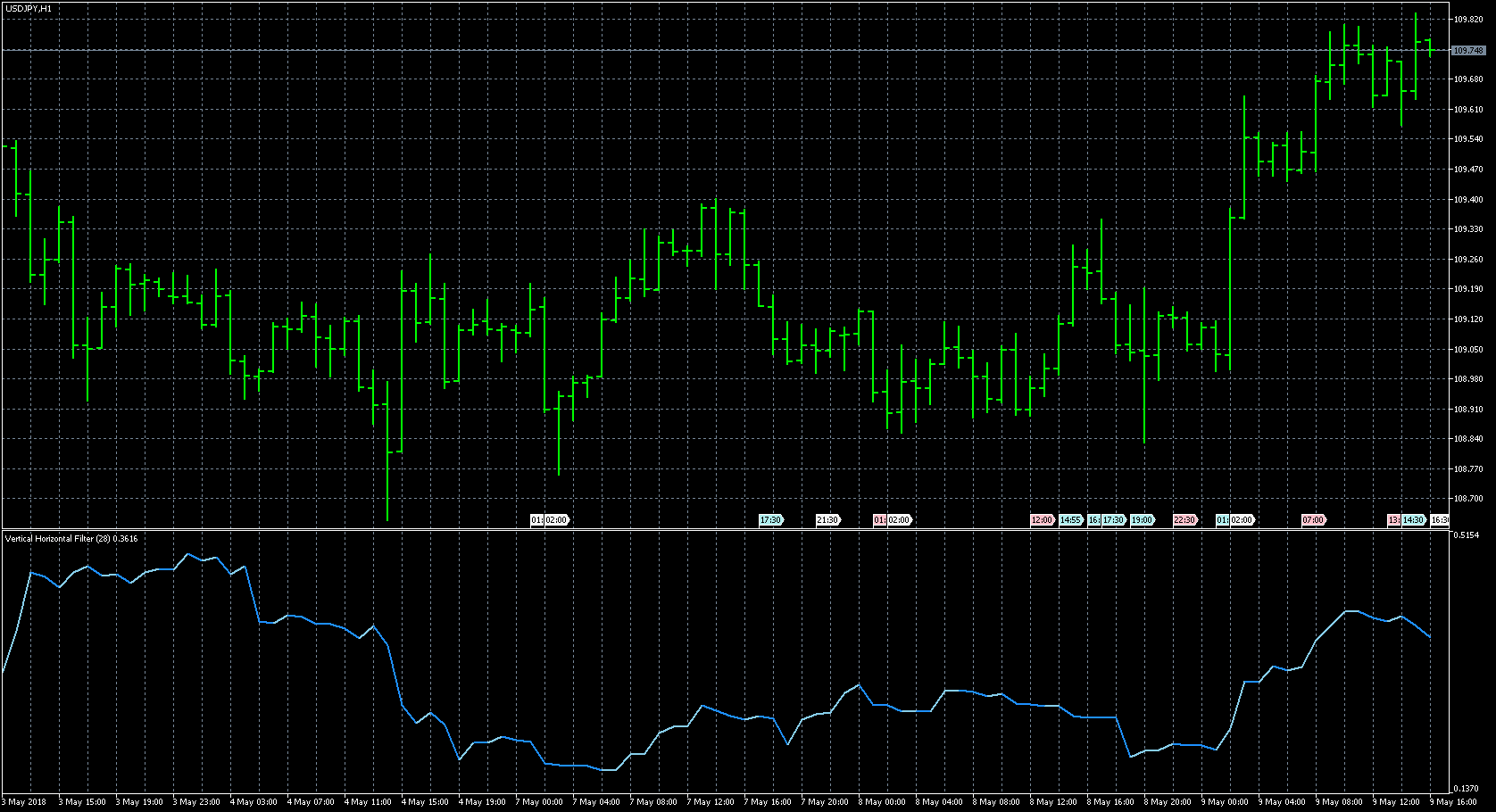The width and height of the screenshot is (1496, 812).
Task: Click the pink 12:00 event marker
Action: pos(1042,520)
